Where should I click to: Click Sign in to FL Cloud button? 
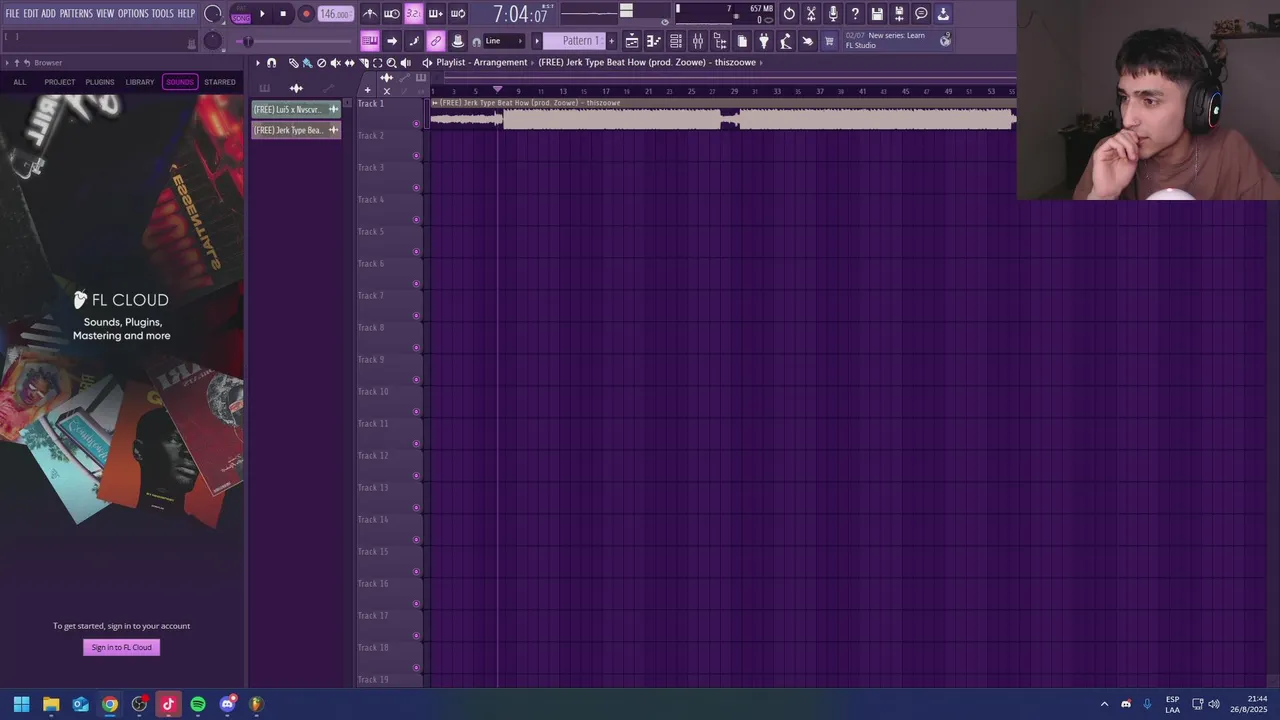point(122,647)
